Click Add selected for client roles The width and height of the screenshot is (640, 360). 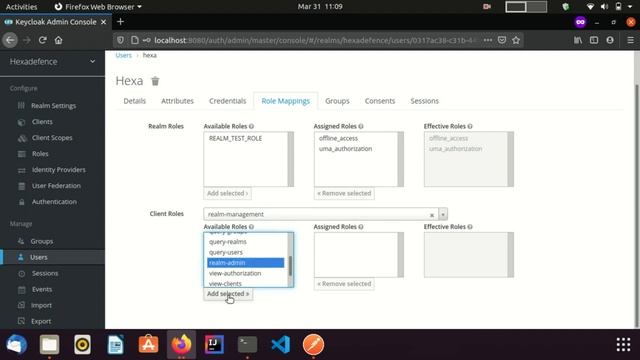tap(228, 294)
